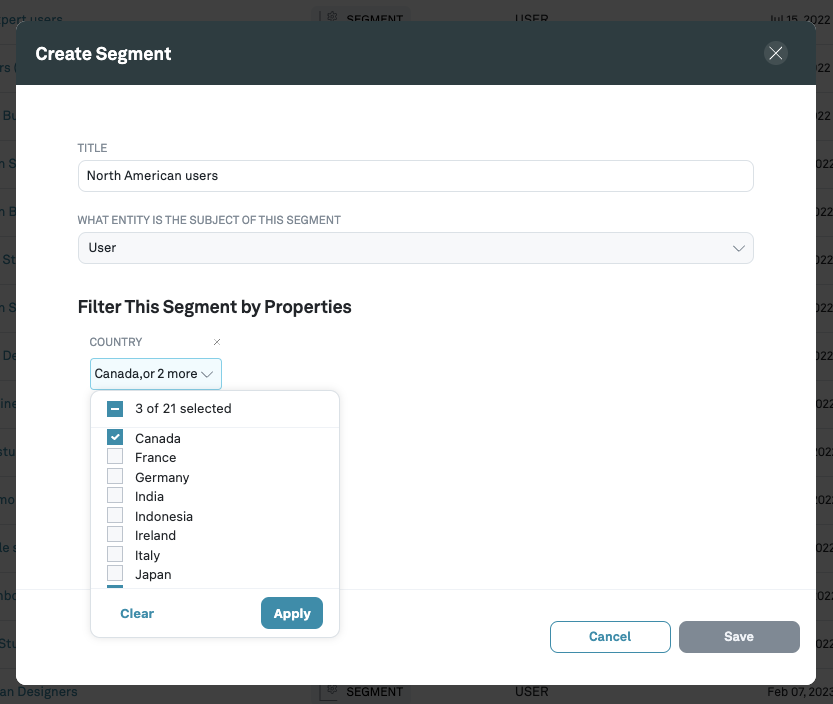The width and height of the screenshot is (833, 704).
Task: Select the an Designers row in the background list
Action: point(40,691)
